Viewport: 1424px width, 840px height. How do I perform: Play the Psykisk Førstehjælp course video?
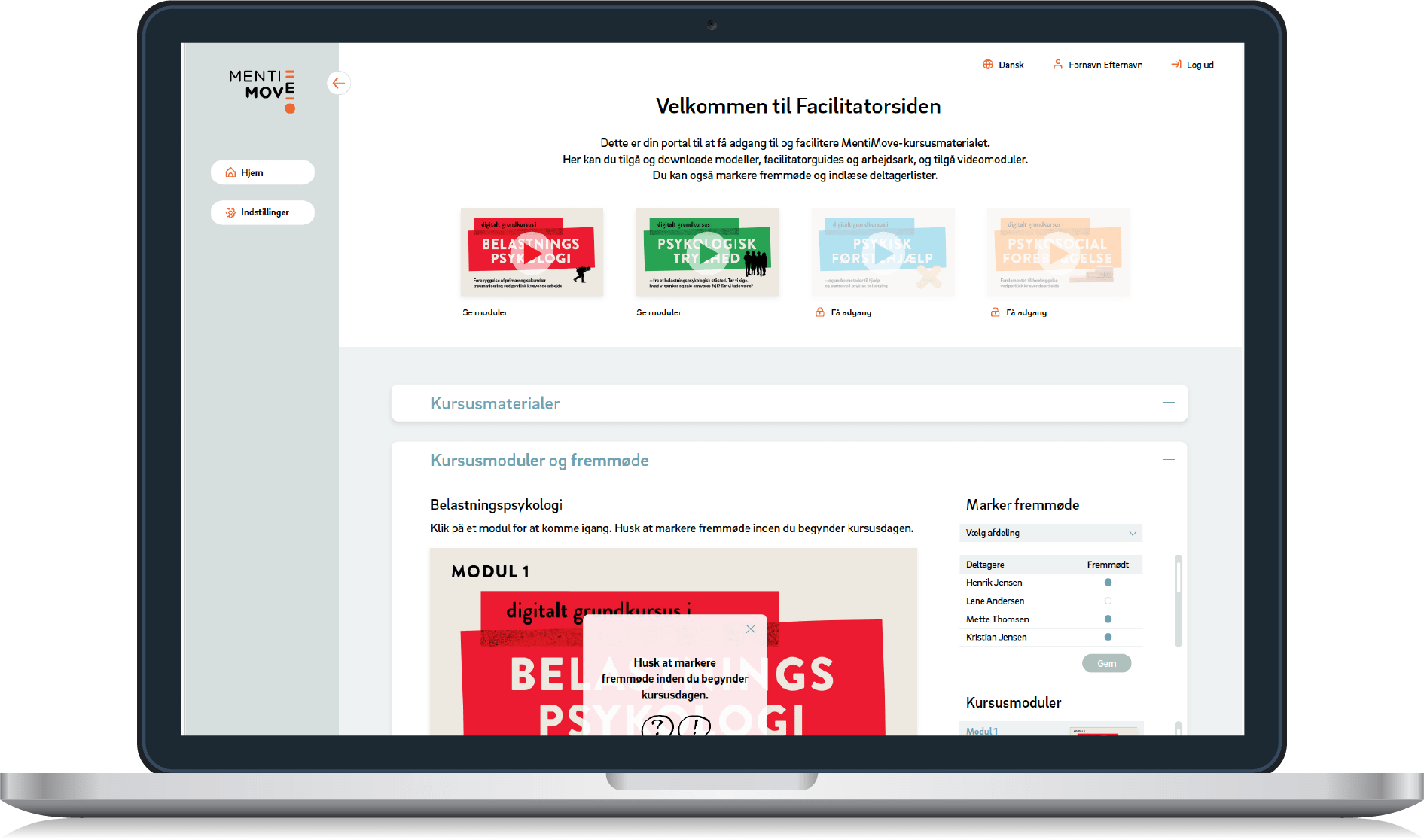[x=883, y=252]
